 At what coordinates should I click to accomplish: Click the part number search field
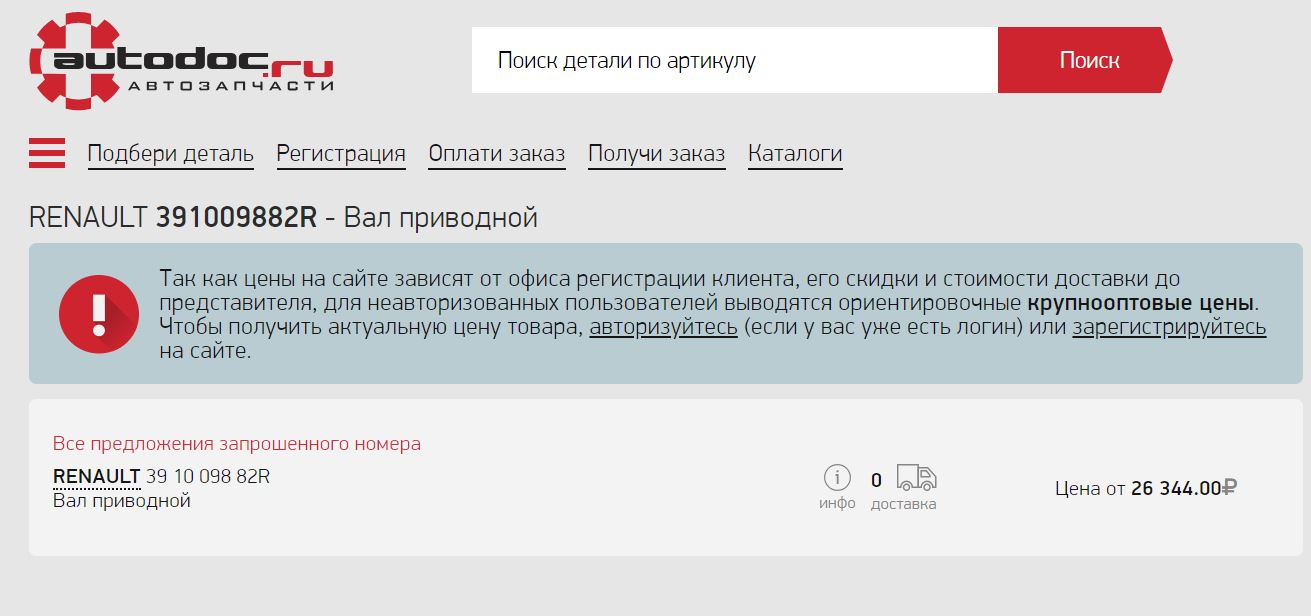coord(735,60)
